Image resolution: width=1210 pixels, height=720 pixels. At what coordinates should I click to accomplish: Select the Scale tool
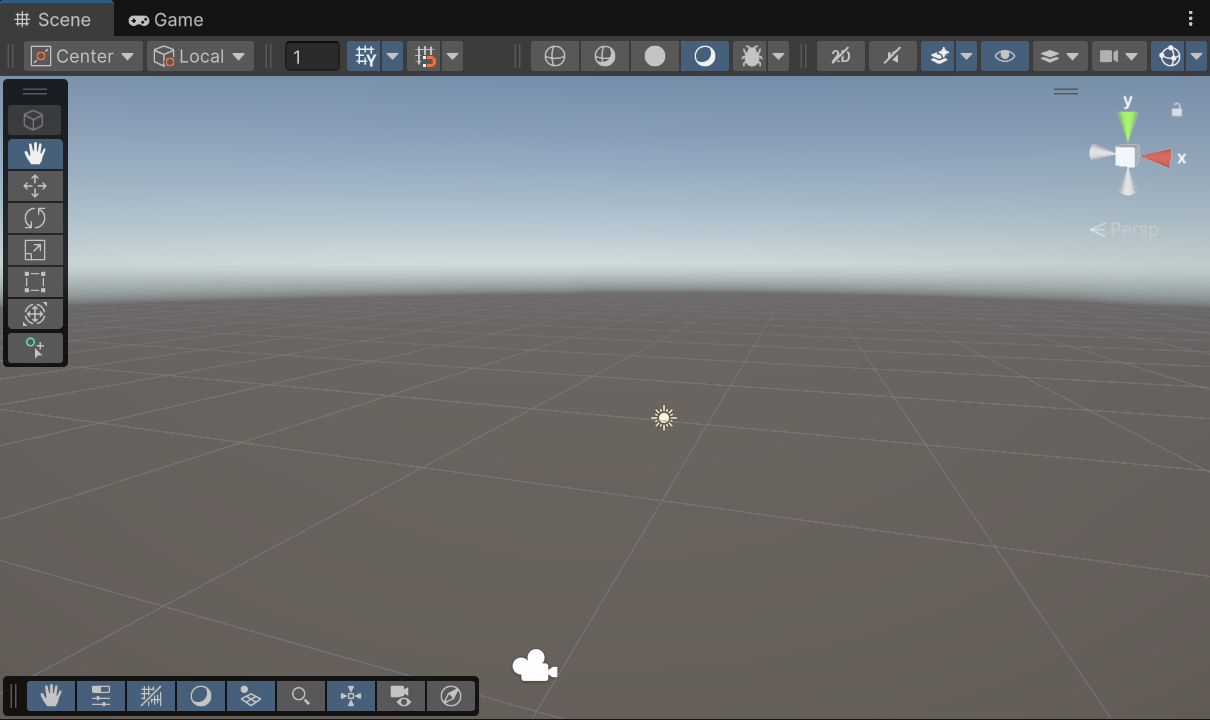(35, 249)
